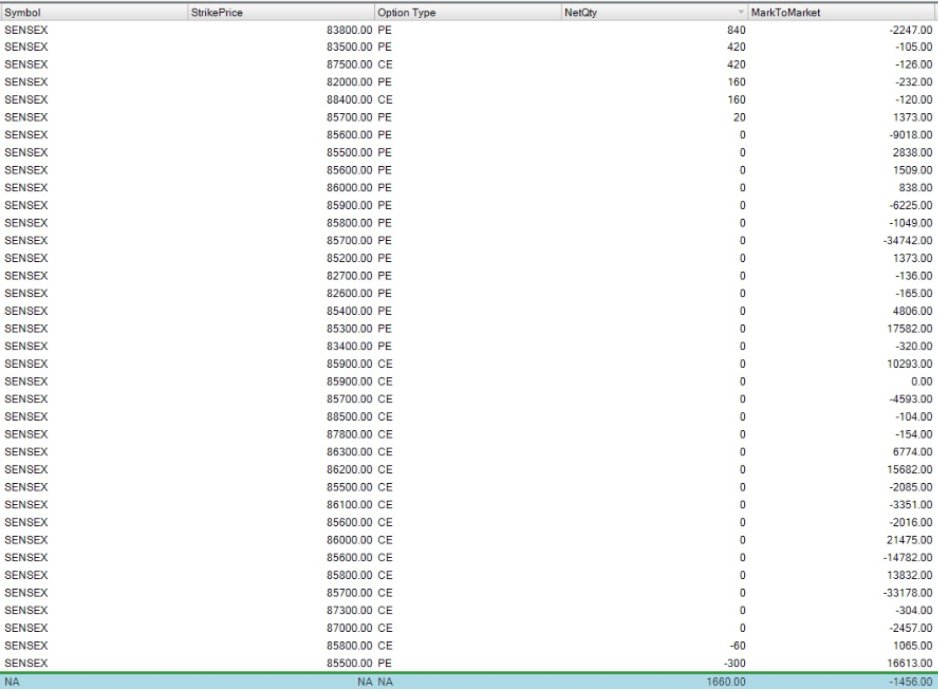Toggle the sort arrow in the NetQty header
Image resolution: width=938 pixels, height=692 pixels.
tap(741, 12)
